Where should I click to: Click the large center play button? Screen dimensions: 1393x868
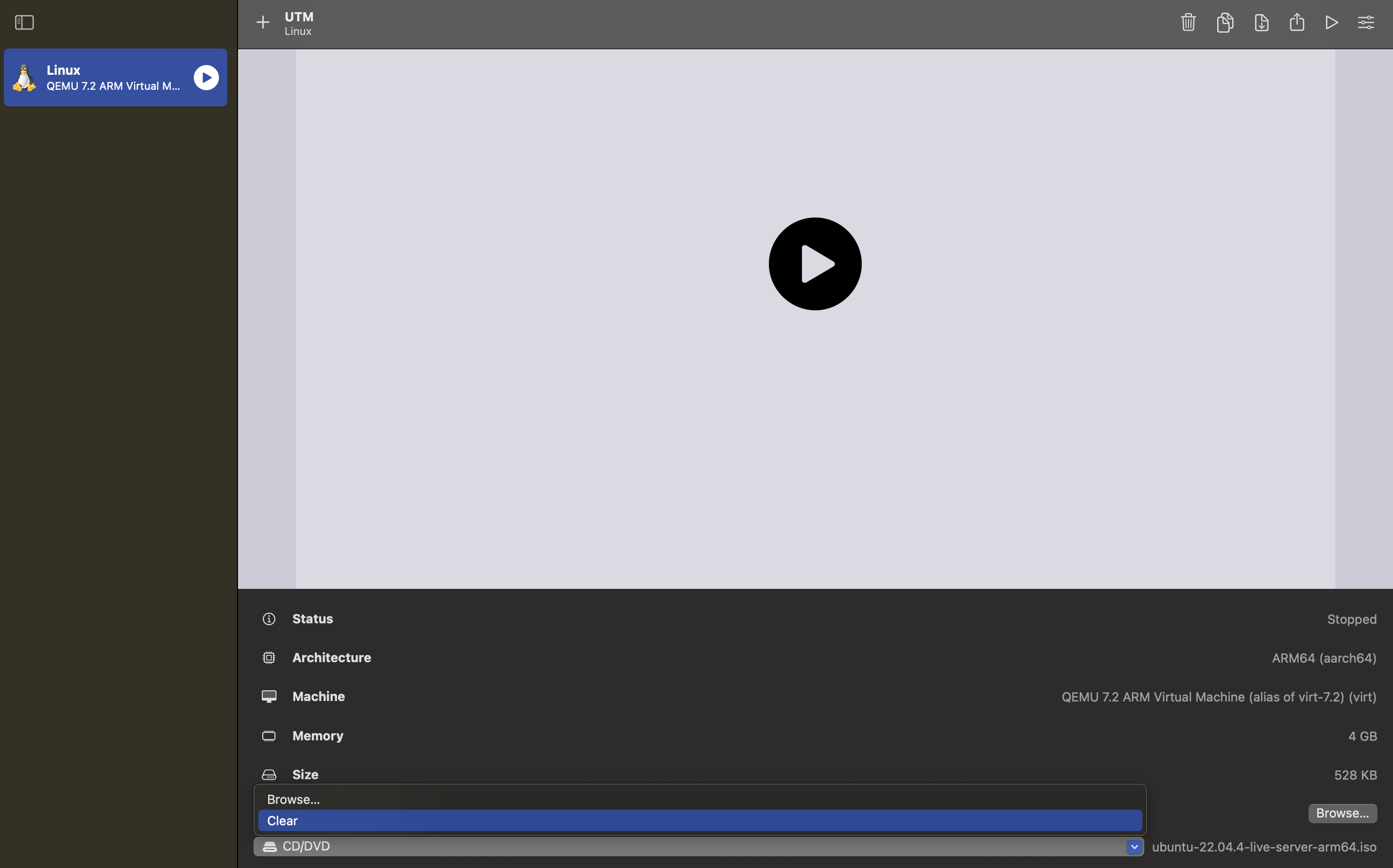(815, 264)
